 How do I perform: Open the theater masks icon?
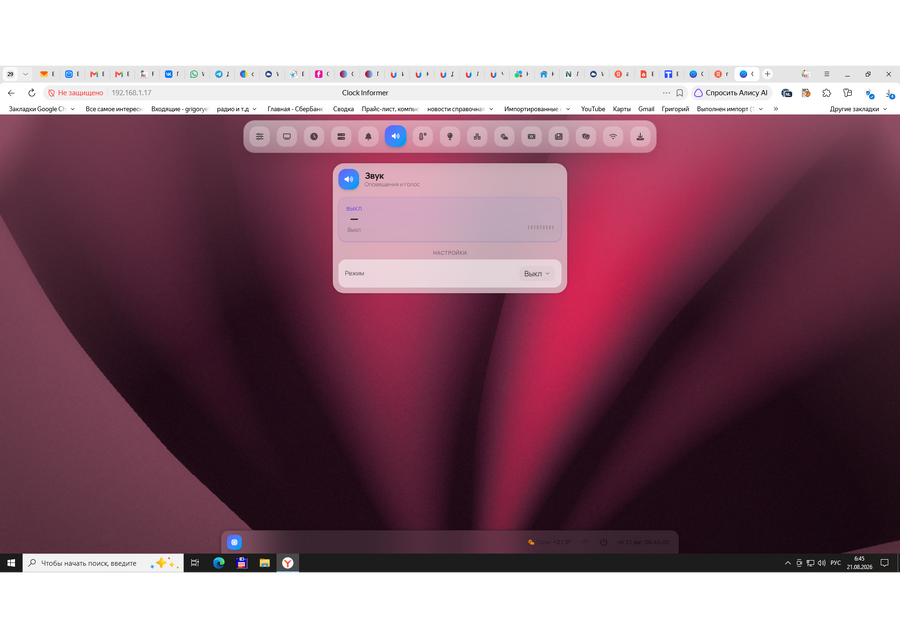(585, 137)
